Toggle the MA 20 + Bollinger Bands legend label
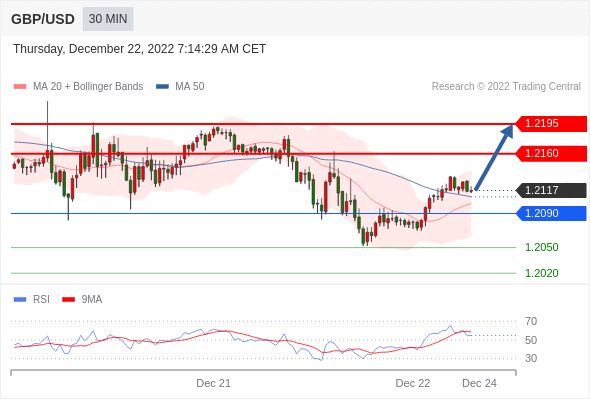 [x=88, y=87]
